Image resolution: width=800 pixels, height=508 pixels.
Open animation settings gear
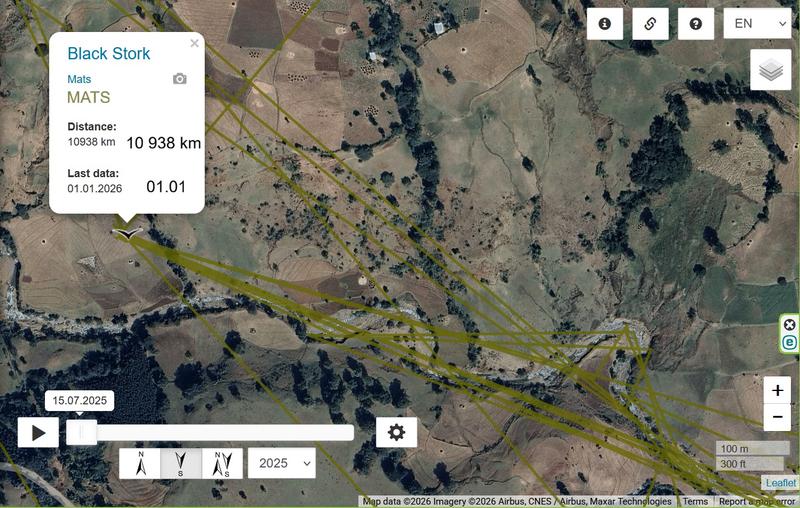[396, 433]
